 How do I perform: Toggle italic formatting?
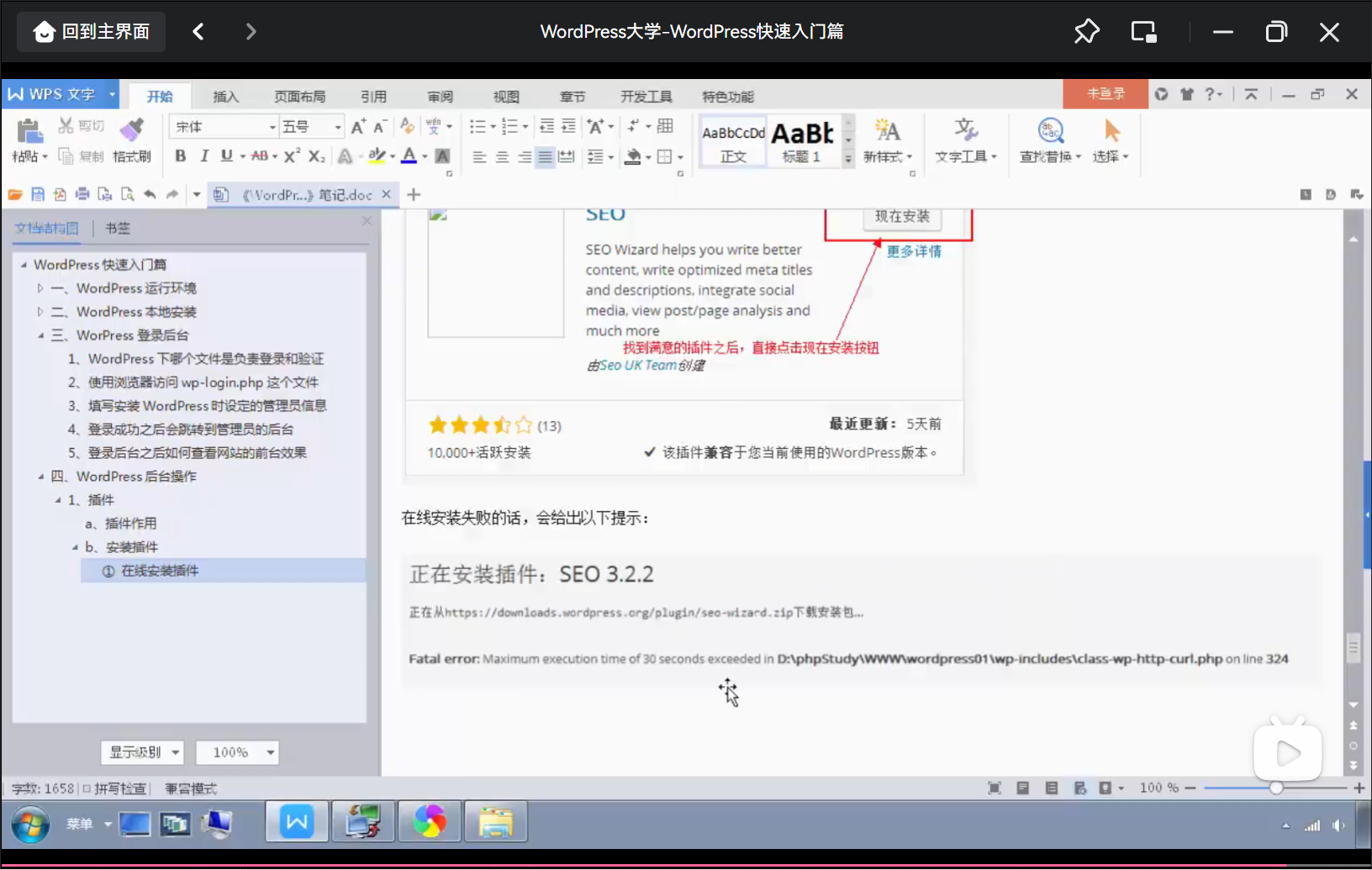pos(203,156)
